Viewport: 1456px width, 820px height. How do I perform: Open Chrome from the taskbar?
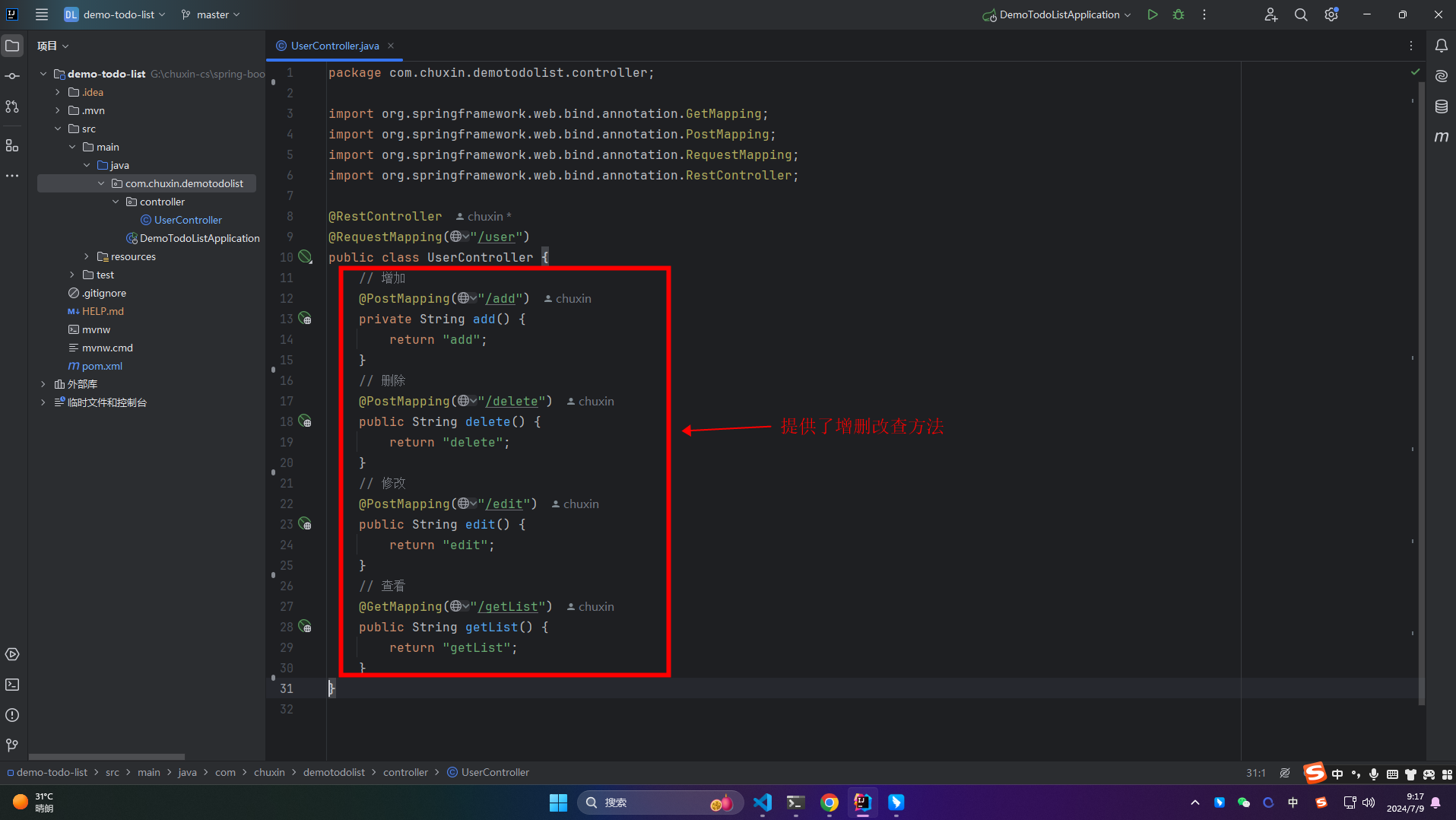[x=830, y=803]
